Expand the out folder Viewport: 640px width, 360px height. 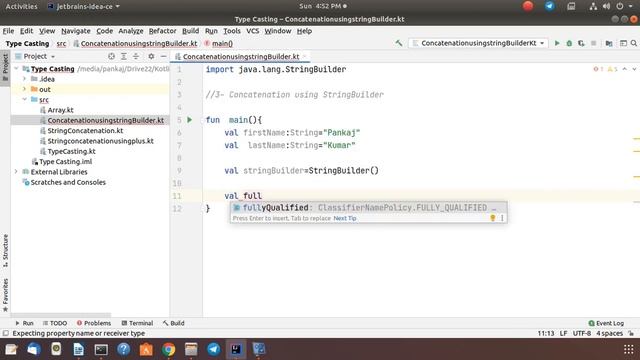(24, 89)
